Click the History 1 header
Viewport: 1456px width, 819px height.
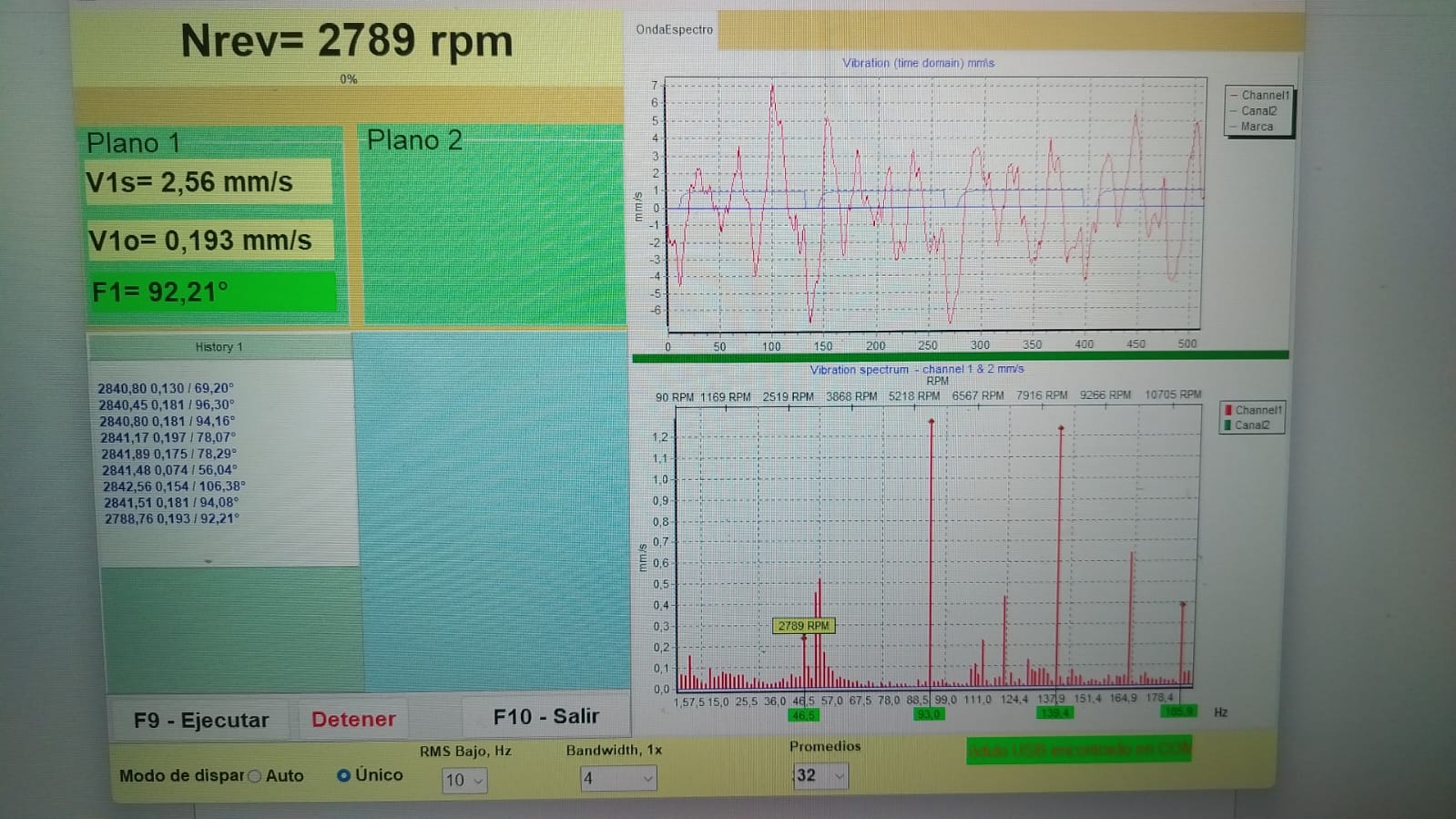tap(219, 347)
